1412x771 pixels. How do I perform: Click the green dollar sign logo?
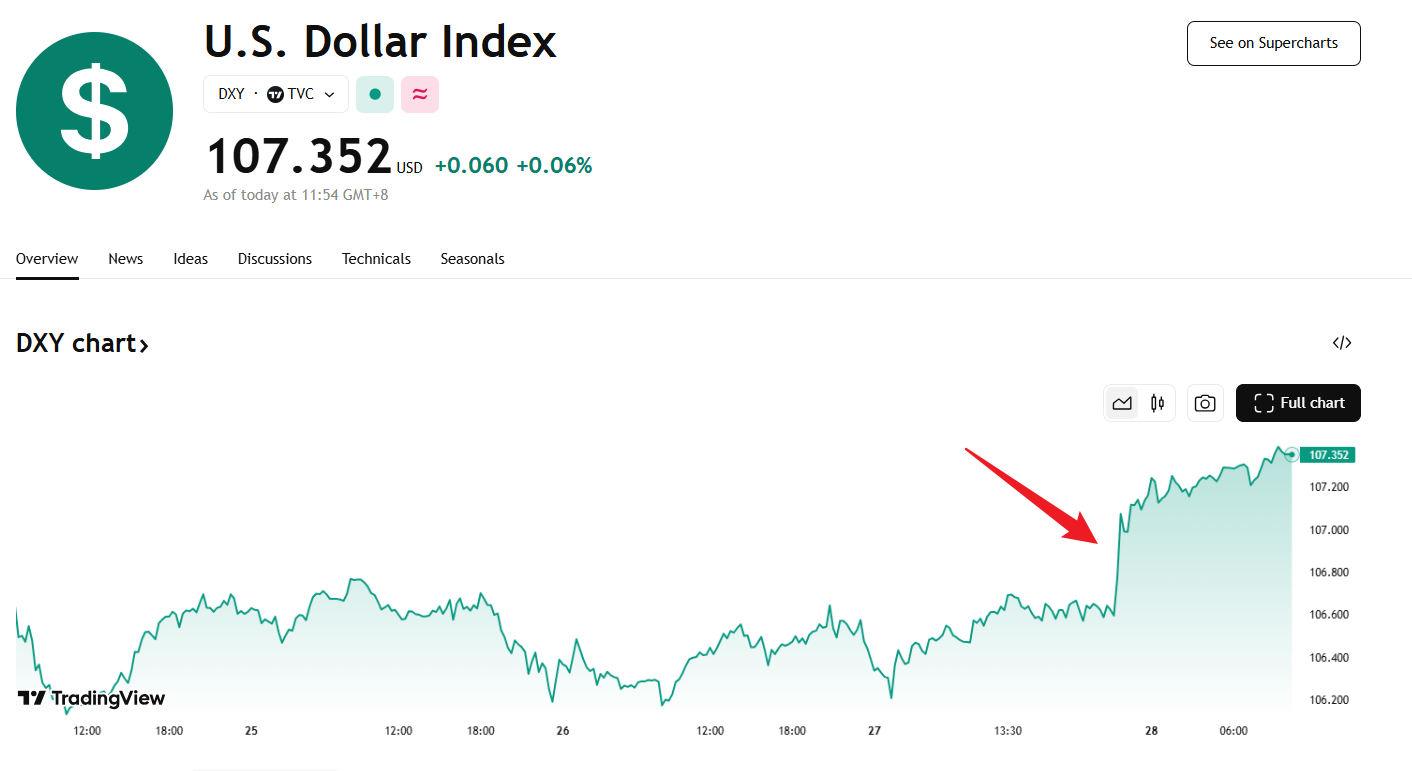[x=94, y=111]
